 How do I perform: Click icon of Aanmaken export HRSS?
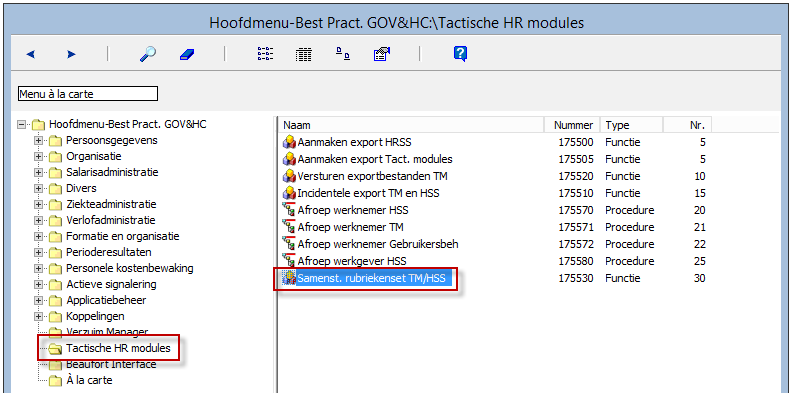tap(289, 142)
